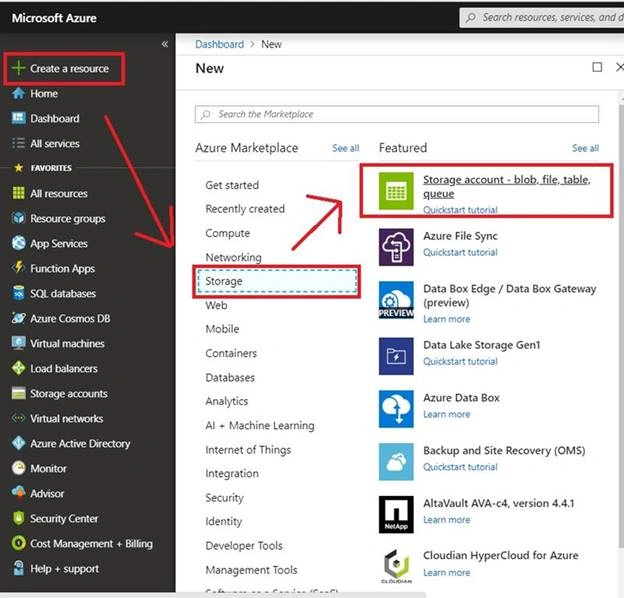The height and width of the screenshot is (598, 624).
Task: Select Mobile marketplace category
Action: pyautogui.click(x=222, y=329)
